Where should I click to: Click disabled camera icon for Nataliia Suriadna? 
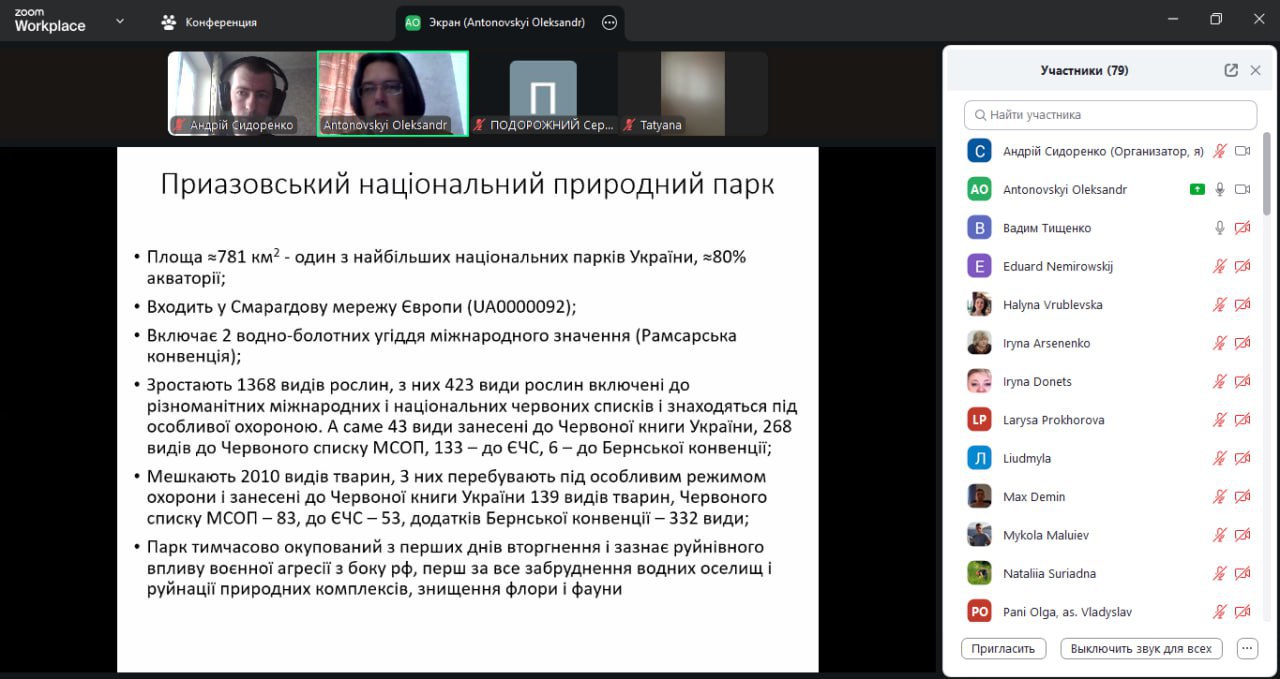tap(1243, 573)
